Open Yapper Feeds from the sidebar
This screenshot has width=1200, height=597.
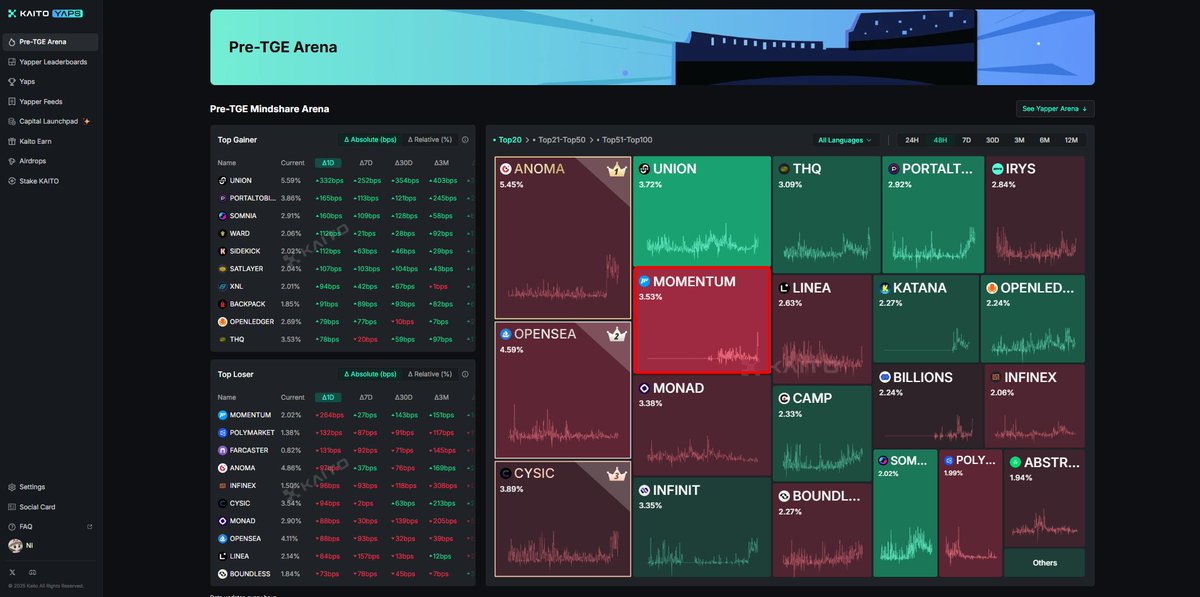(50, 101)
